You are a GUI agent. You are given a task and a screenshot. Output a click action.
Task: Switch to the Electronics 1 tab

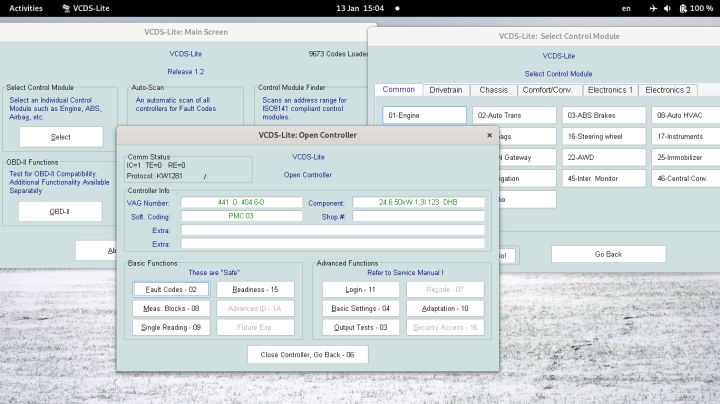coord(610,90)
